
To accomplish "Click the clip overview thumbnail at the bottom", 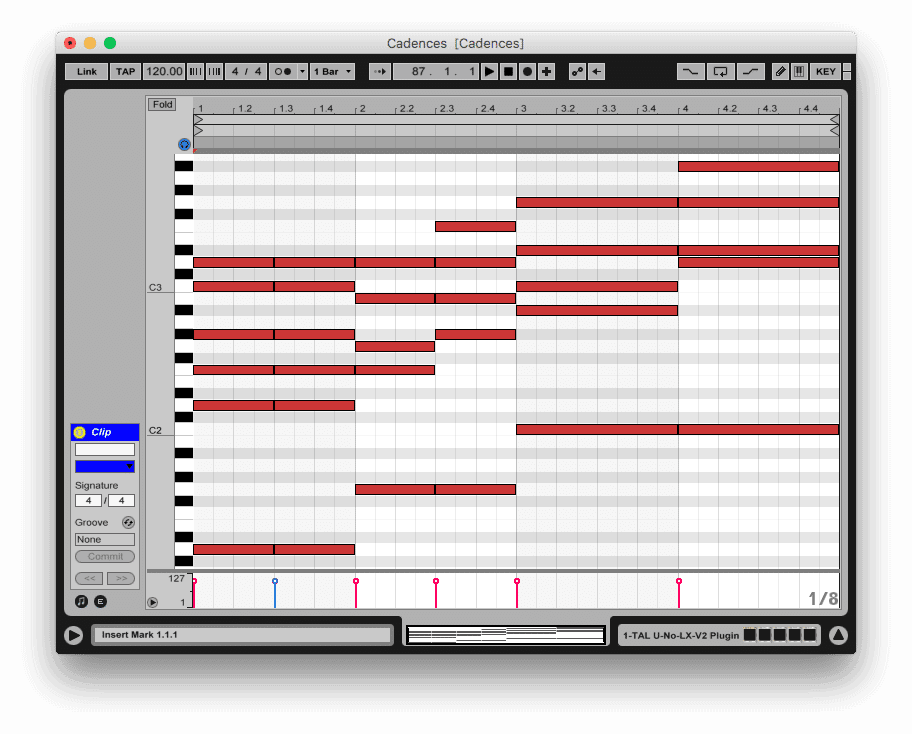I will pyautogui.click(x=505, y=635).
